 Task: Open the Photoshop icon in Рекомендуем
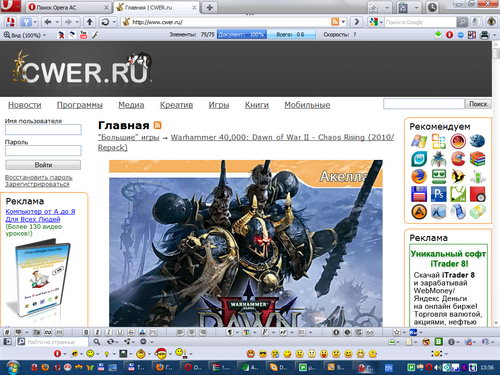tap(438, 194)
